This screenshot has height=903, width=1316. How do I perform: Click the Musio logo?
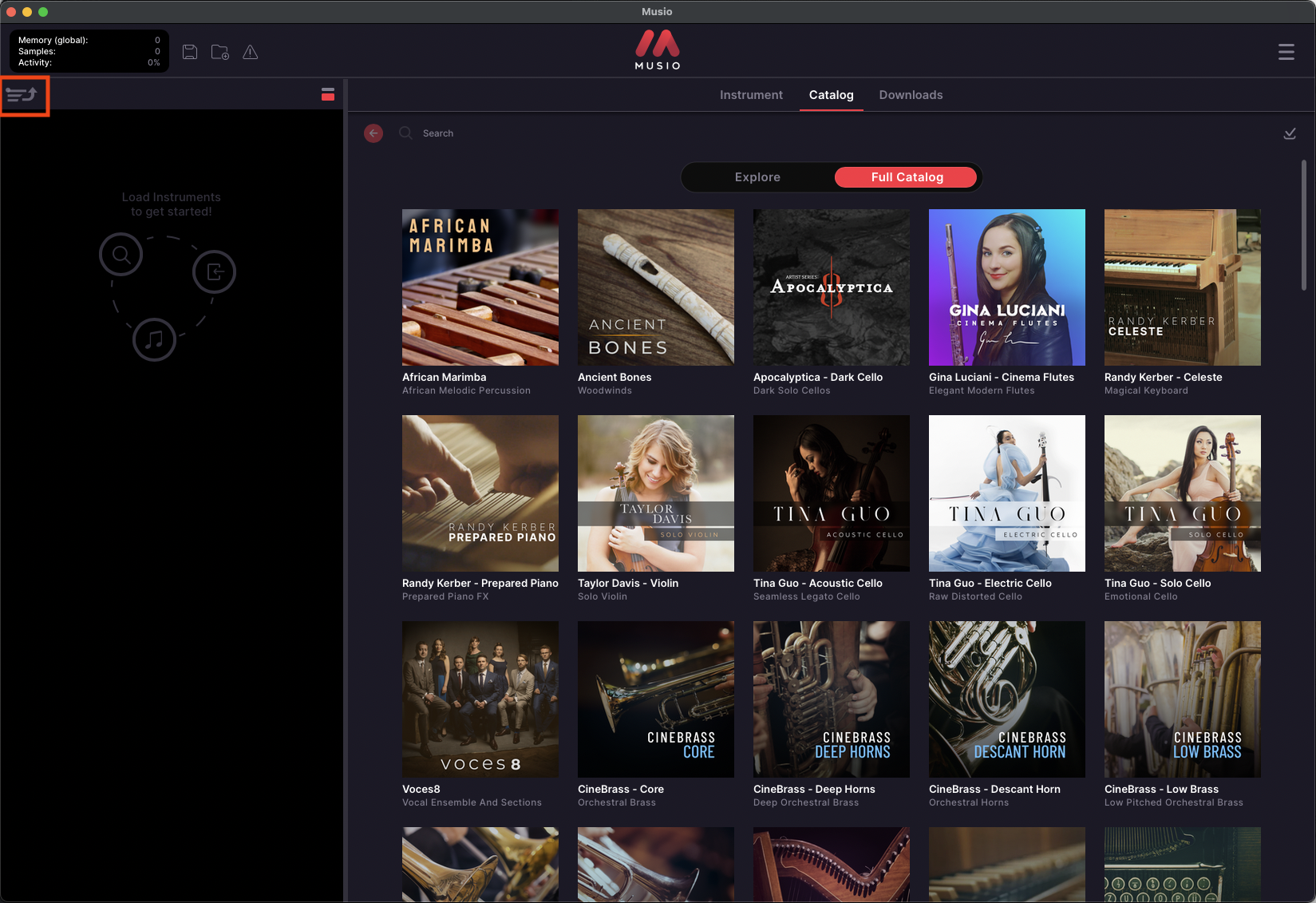click(658, 50)
